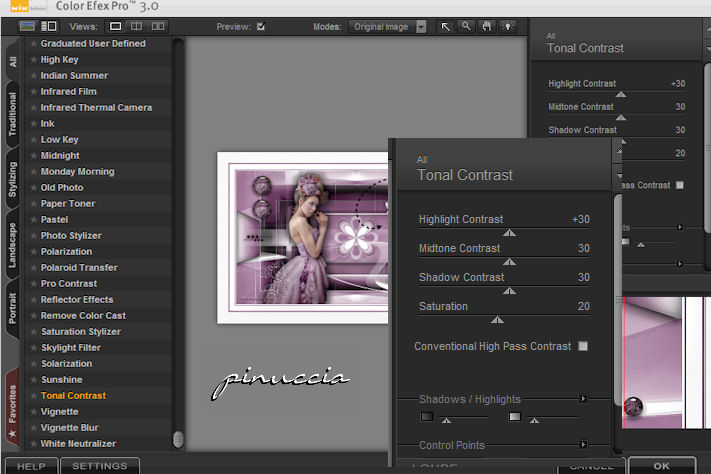Open the Modes dropdown showing Original Image
711x474 pixels.
[x=388, y=27]
